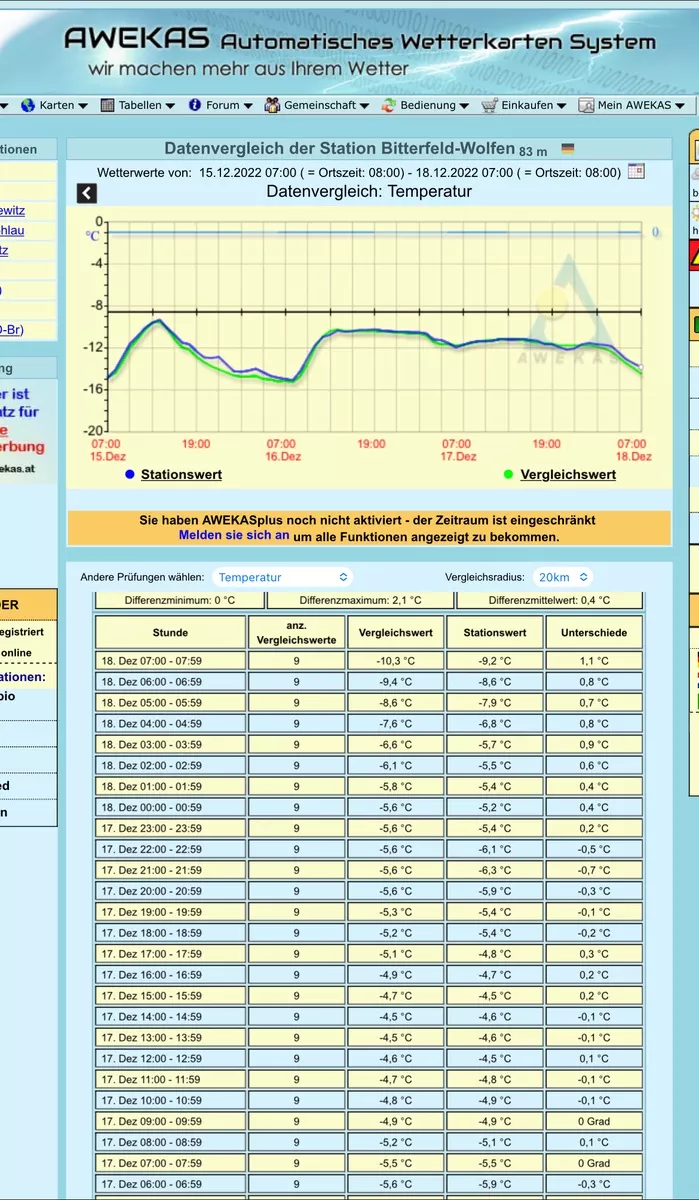This screenshot has height=1200, width=699.
Task: Click the '18. Dez 07:00 - 07:59' cell
Action: pyautogui.click(x=170, y=661)
